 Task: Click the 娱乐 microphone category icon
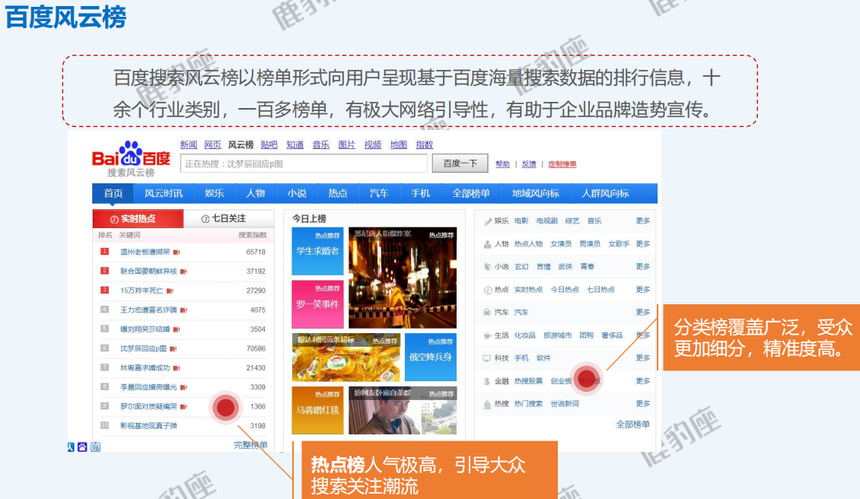click(487, 222)
